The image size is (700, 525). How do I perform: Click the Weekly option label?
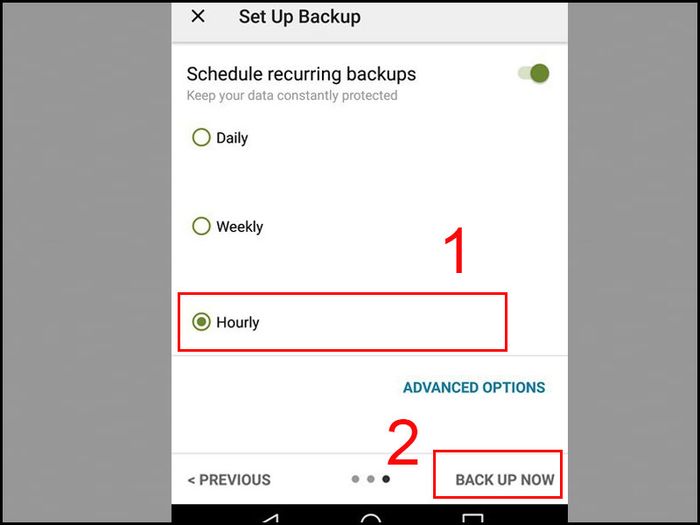(x=240, y=226)
